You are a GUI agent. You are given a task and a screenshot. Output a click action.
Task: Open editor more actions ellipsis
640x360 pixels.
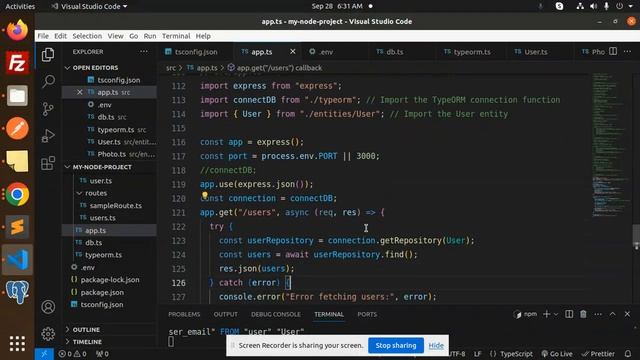tap(627, 51)
